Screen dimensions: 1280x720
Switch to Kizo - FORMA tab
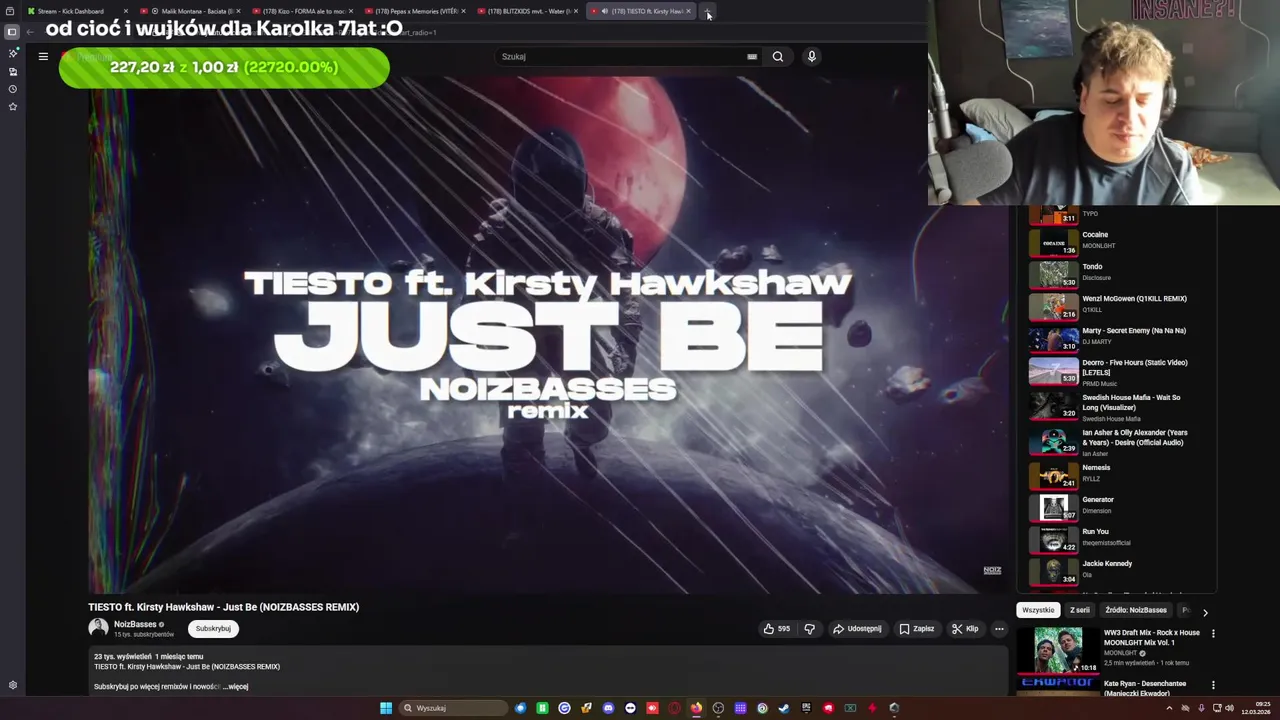tap(302, 11)
